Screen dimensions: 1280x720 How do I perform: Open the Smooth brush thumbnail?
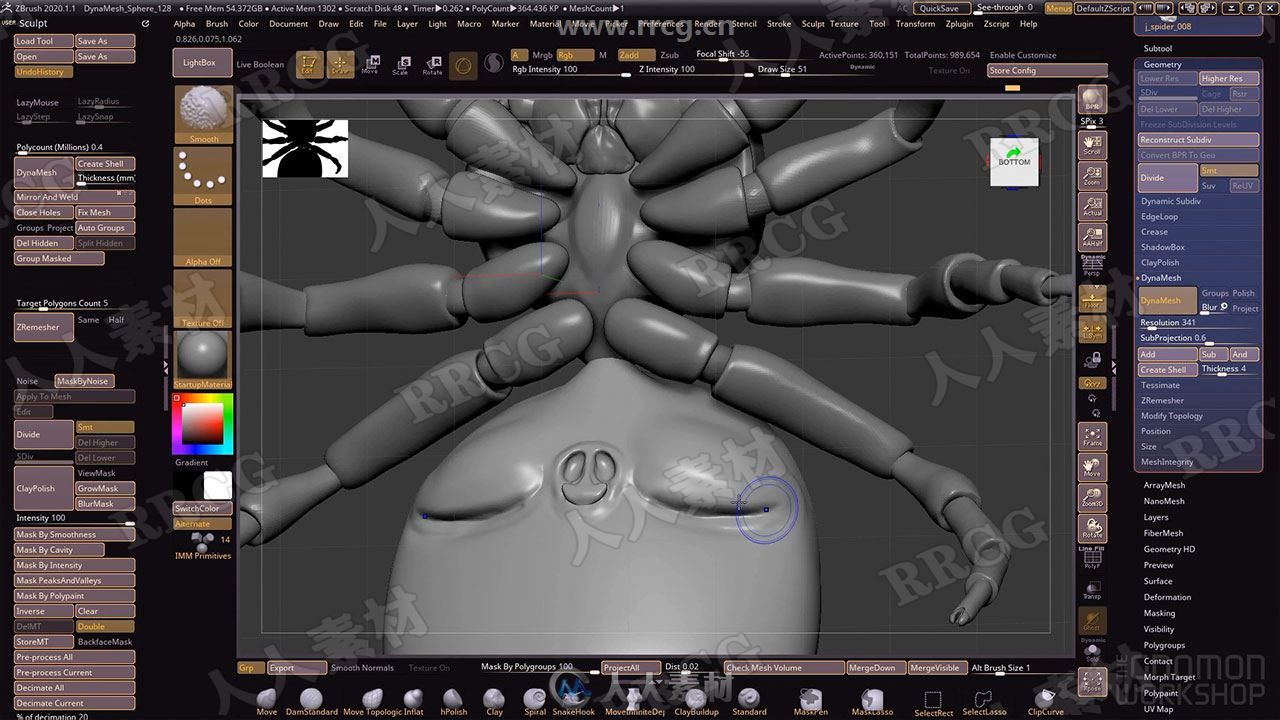point(203,114)
